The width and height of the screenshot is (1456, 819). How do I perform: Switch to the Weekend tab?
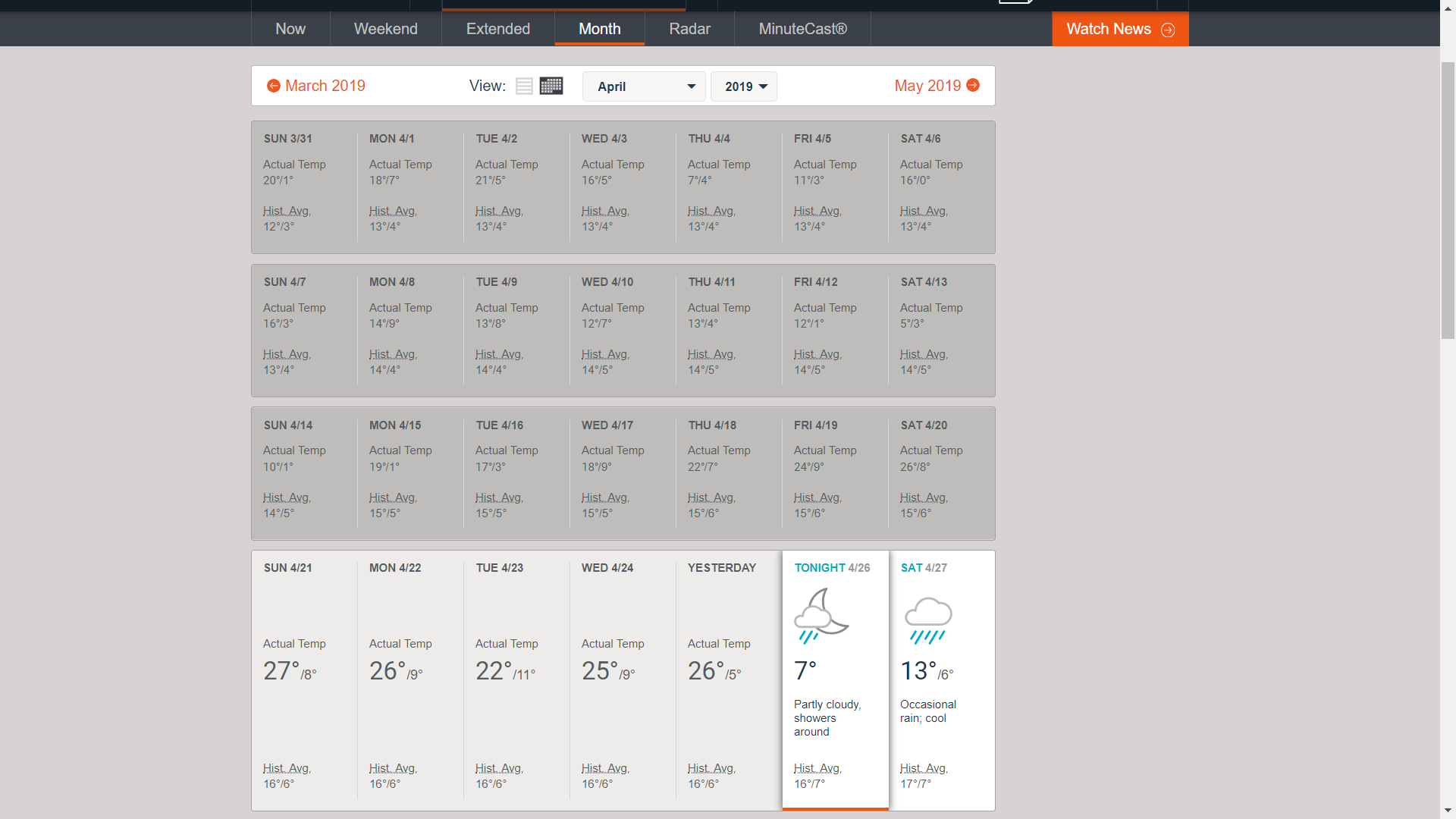pos(385,29)
